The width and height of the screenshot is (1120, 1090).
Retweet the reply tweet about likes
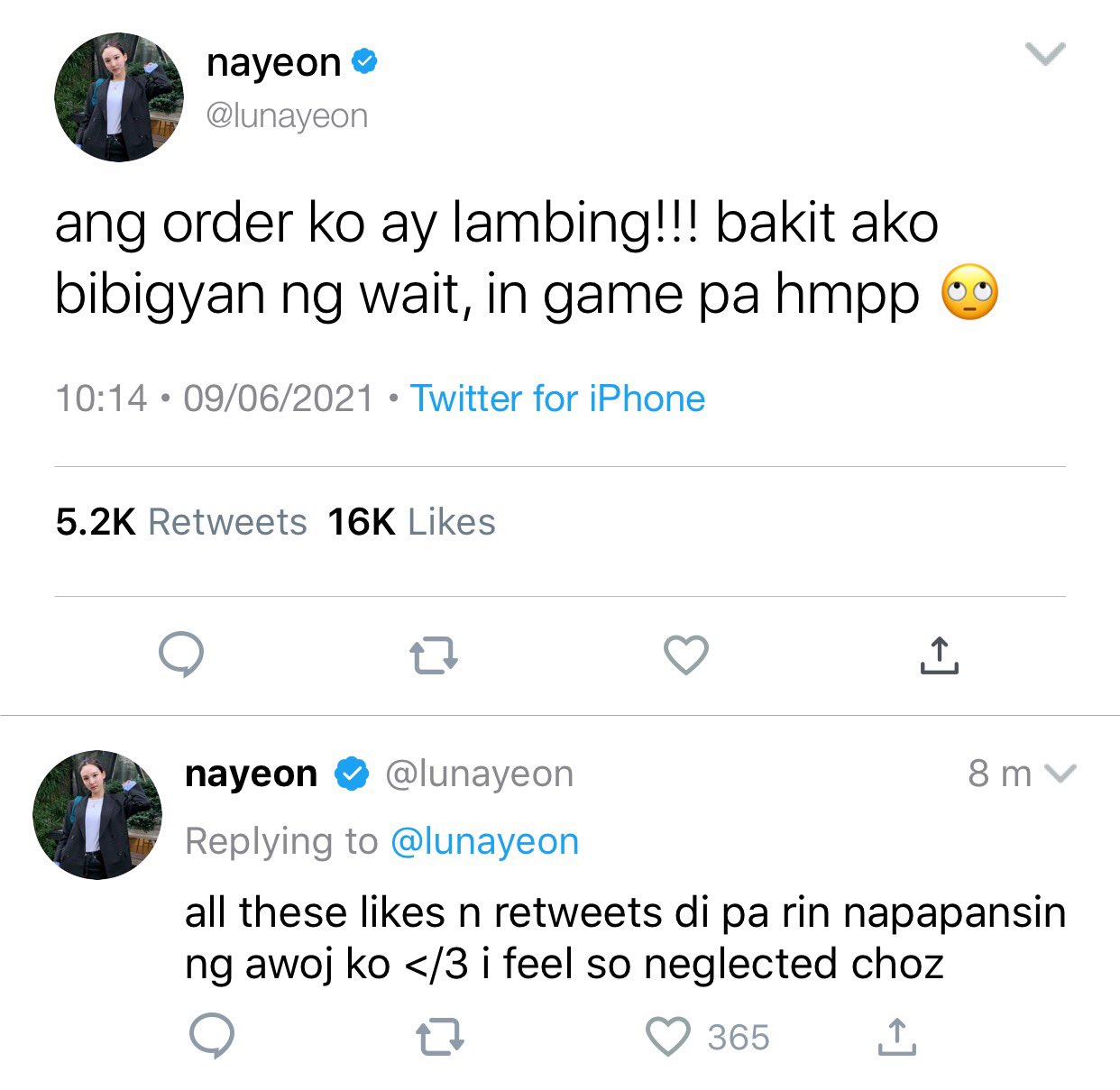pyautogui.click(x=440, y=1037)
